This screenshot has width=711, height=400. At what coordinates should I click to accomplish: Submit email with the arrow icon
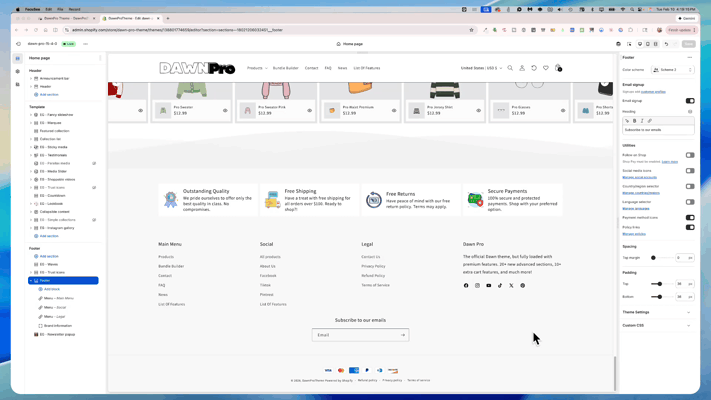(403, 335)
